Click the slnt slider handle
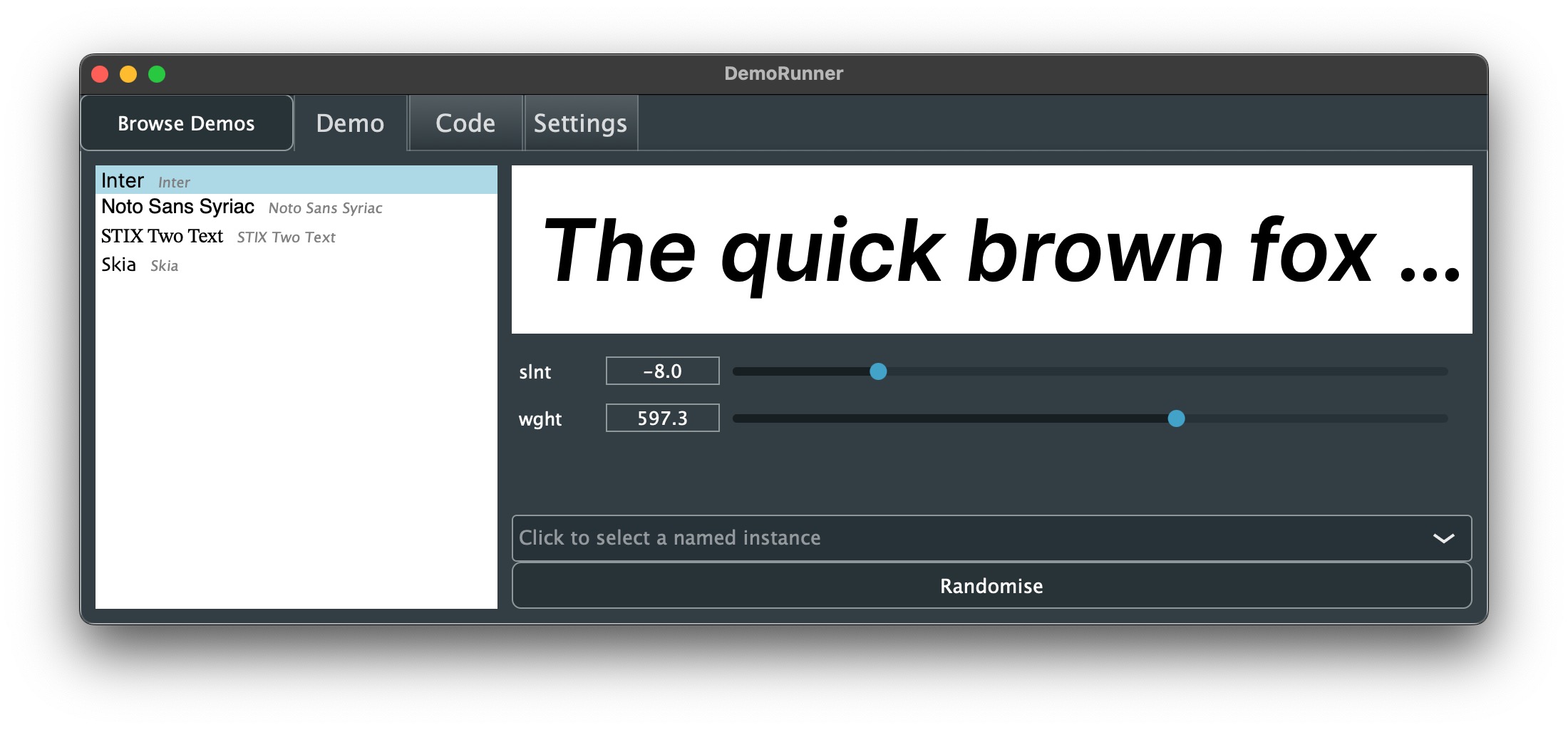The image size is (1568, 730). coord(878,371)
